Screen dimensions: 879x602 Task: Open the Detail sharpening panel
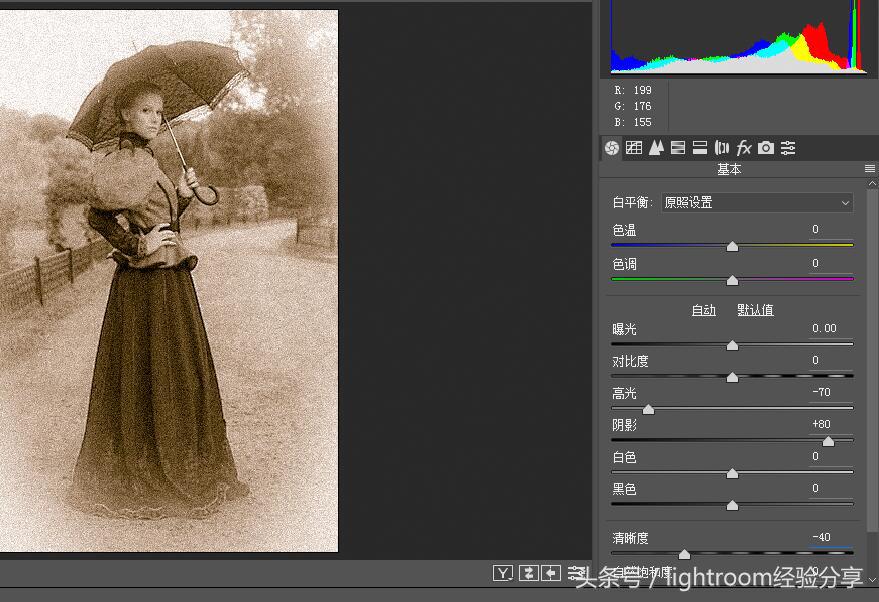click(x=656, y=147)
